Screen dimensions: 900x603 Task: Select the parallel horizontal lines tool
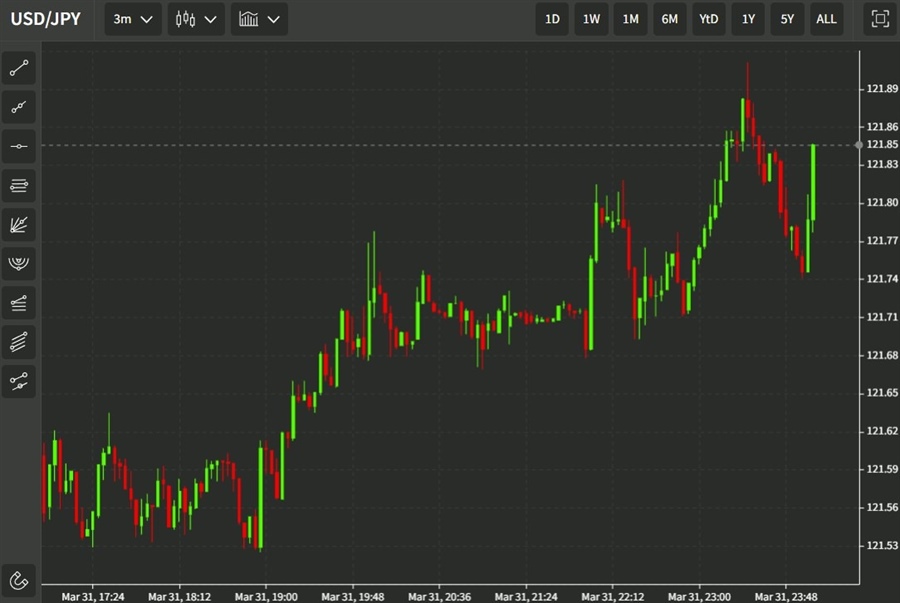tap(18, 185)
